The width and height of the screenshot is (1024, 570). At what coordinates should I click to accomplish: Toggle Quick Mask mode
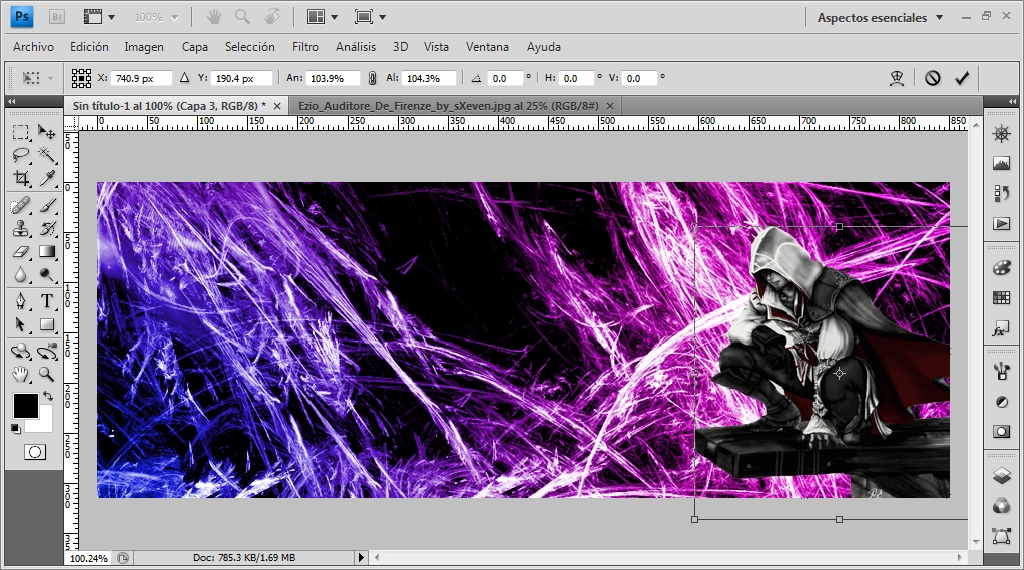coord(35,452)
